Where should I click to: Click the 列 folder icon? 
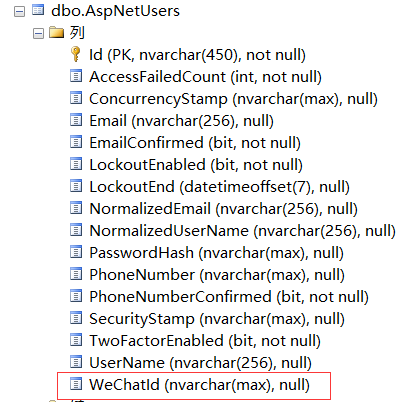click(57, 32)
